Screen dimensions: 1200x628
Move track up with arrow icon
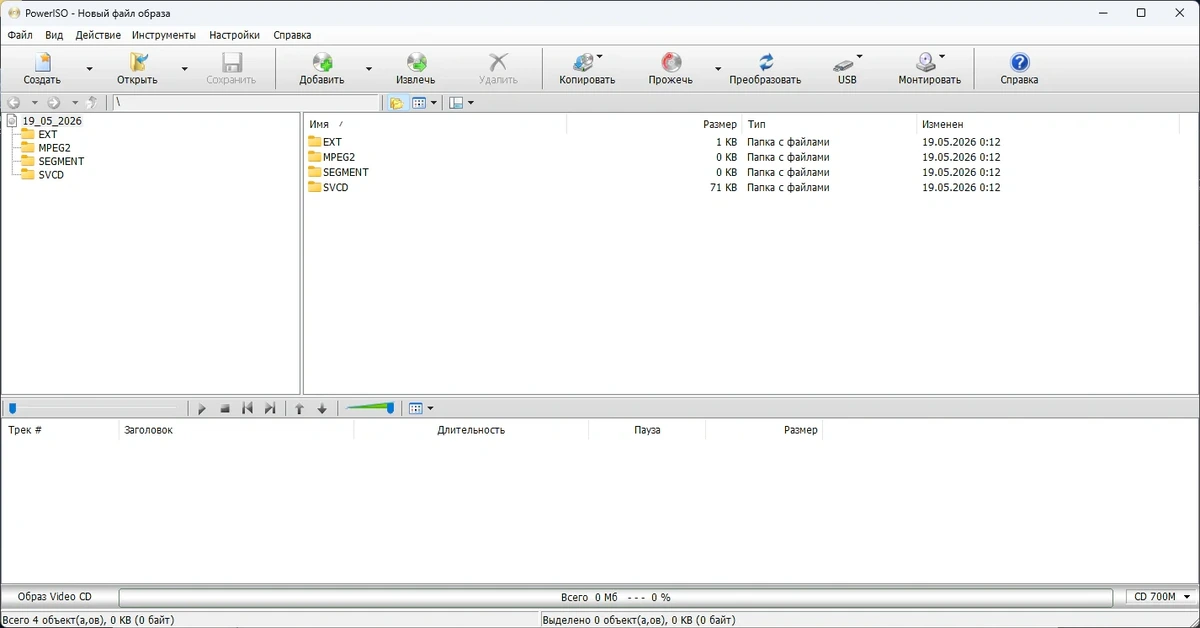[299, 408]
